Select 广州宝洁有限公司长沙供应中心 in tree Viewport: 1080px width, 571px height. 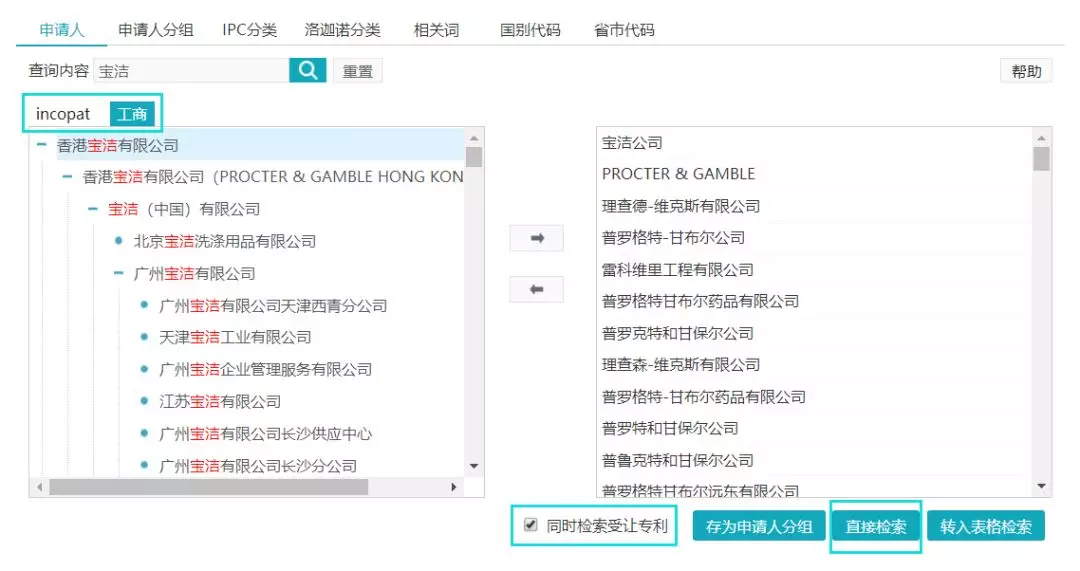[265, 434]
